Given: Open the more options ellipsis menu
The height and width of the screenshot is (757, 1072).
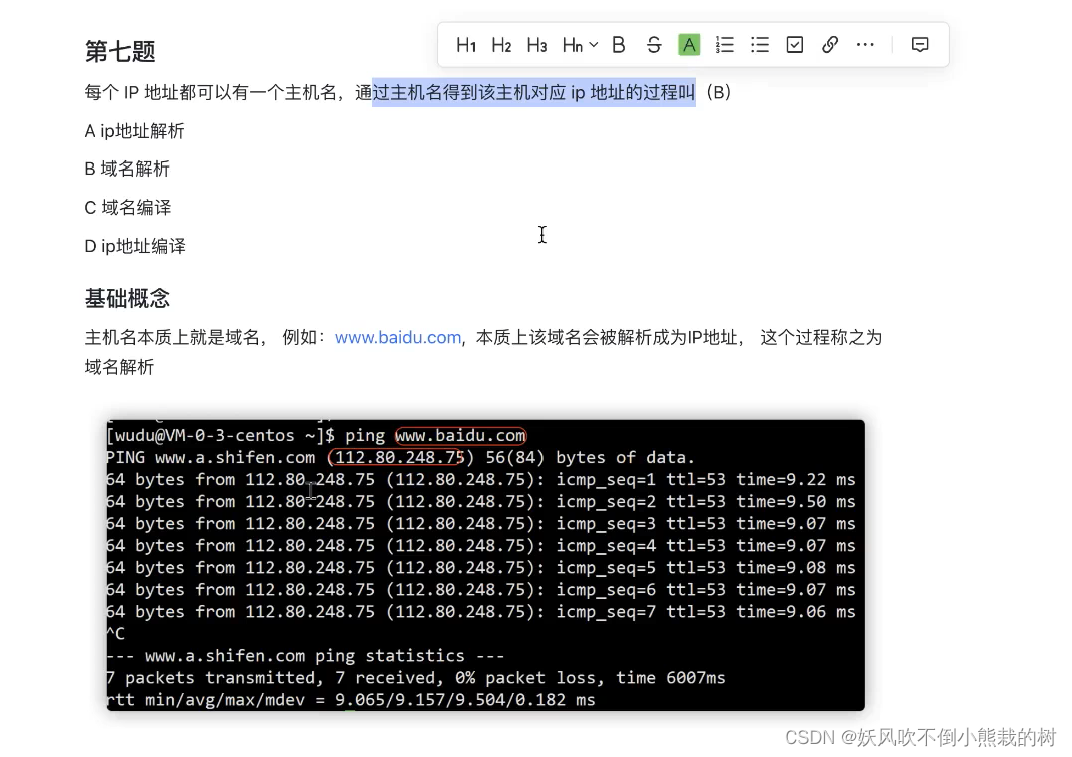Looking at the screenshot, I should coord(865,45).
